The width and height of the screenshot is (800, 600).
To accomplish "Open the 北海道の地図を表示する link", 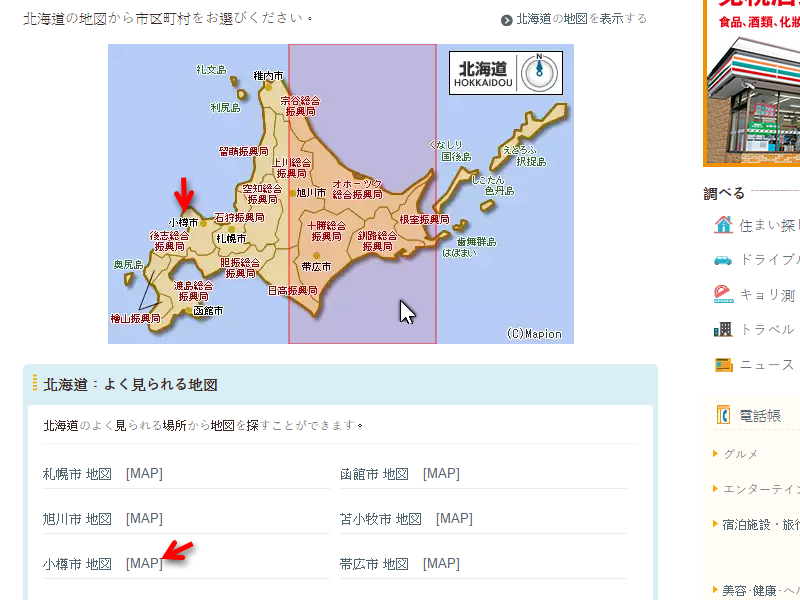I will coord(582,19).
